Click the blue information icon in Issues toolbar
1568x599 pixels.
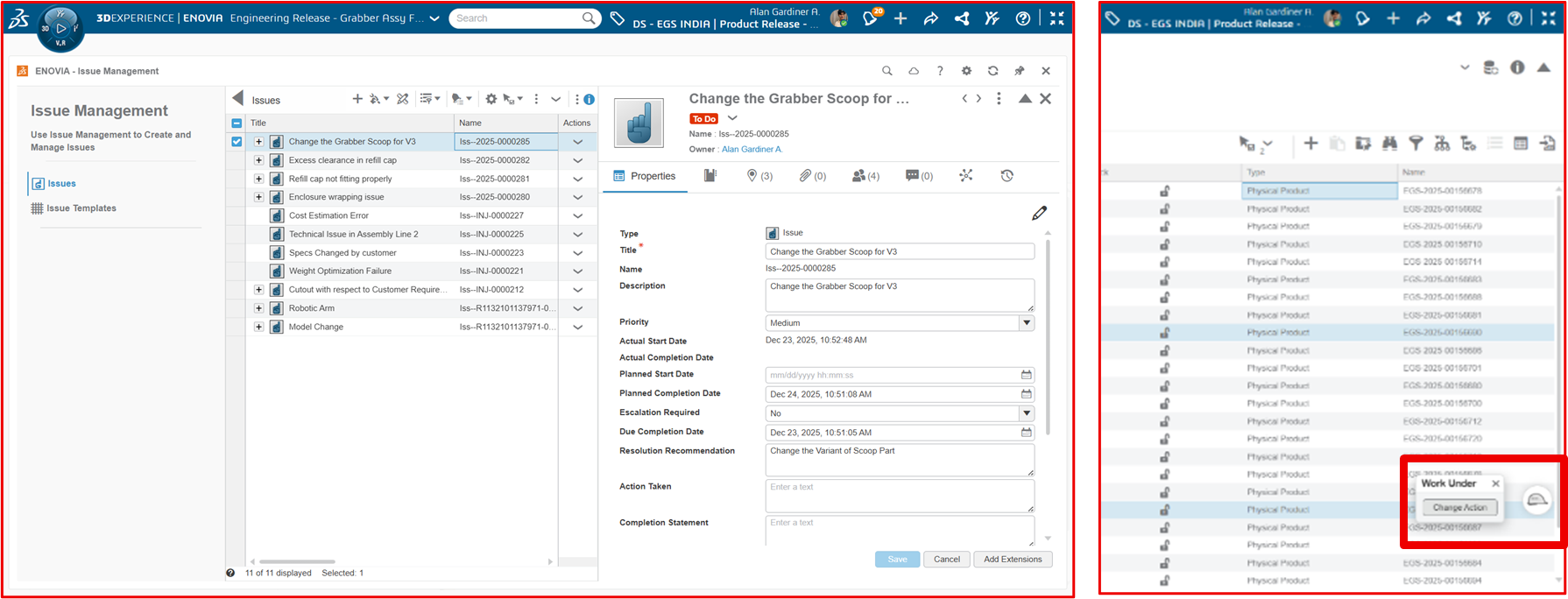[x=589, y=99]
